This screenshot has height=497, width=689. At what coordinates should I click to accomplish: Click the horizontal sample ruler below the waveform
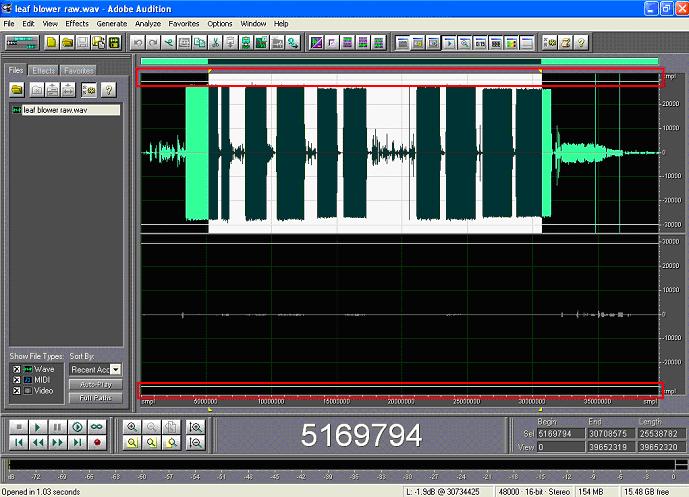[399, 401]
